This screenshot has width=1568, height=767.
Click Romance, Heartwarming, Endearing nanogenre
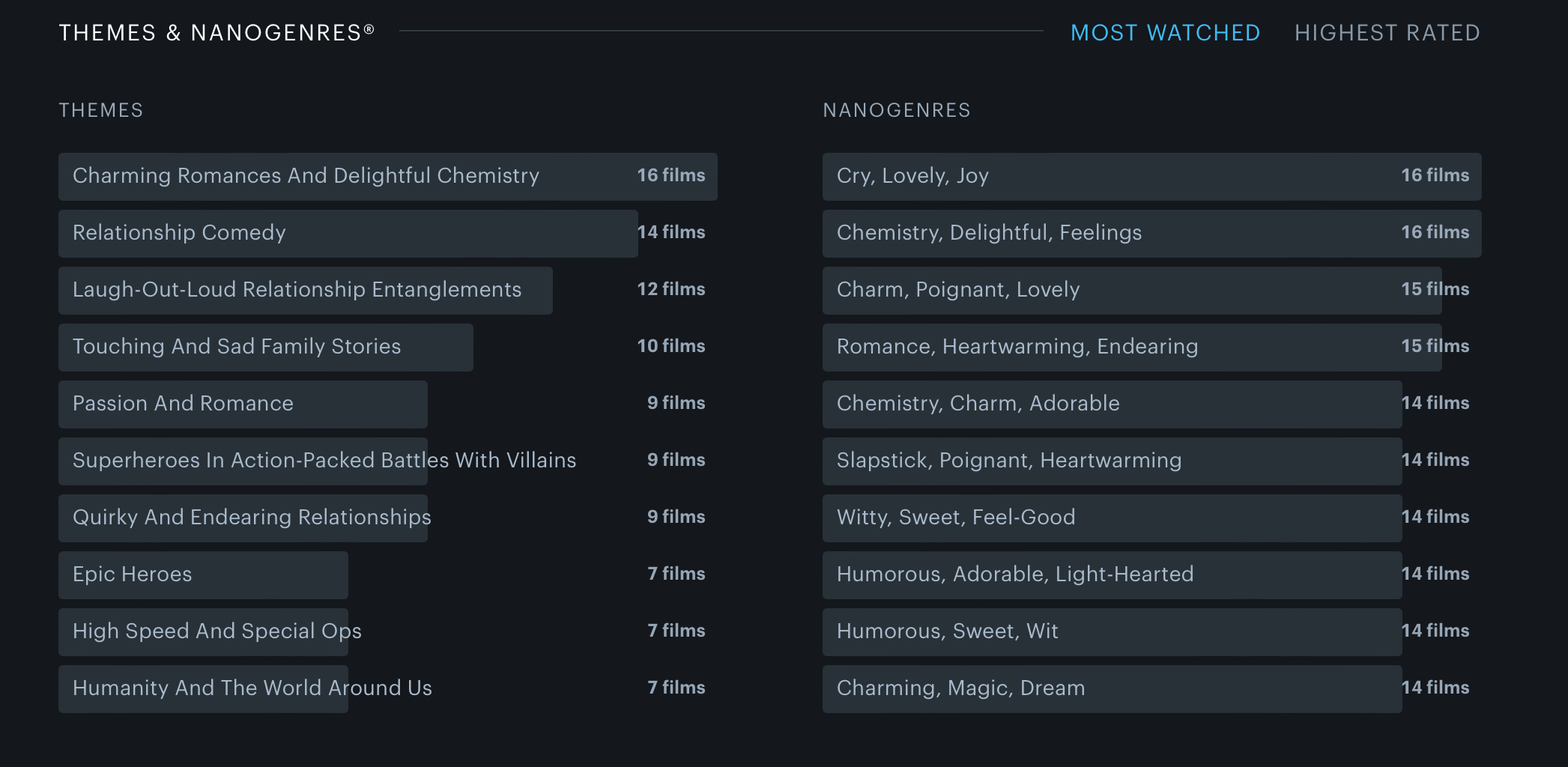click(1017, 347)
